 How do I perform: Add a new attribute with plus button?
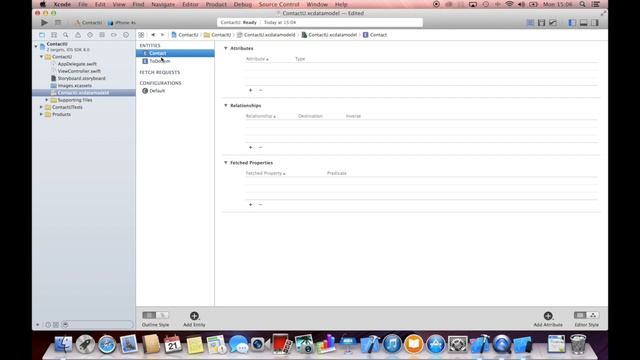[251, 90]
